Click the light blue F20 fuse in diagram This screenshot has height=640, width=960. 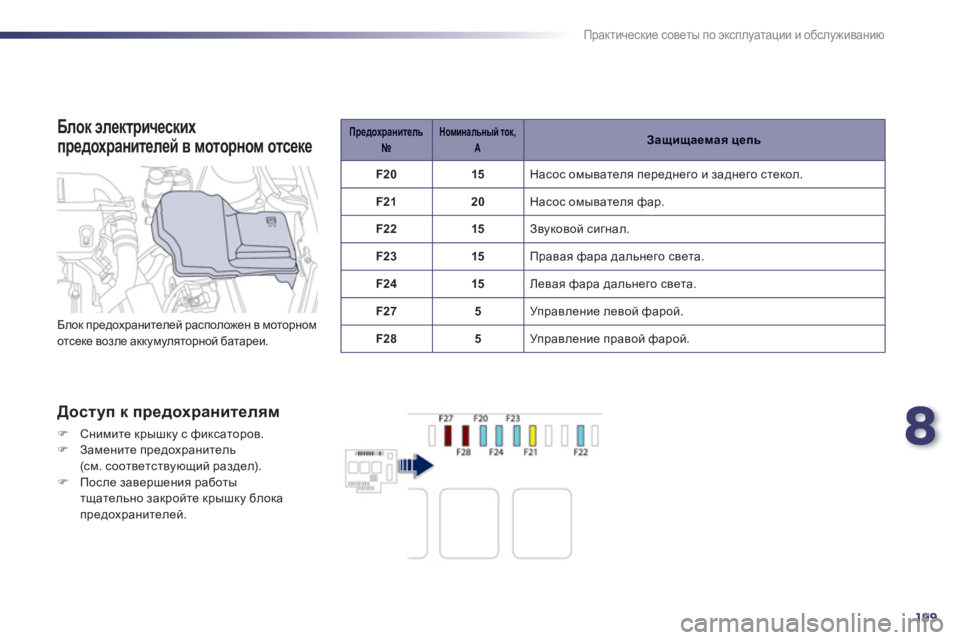483,435
